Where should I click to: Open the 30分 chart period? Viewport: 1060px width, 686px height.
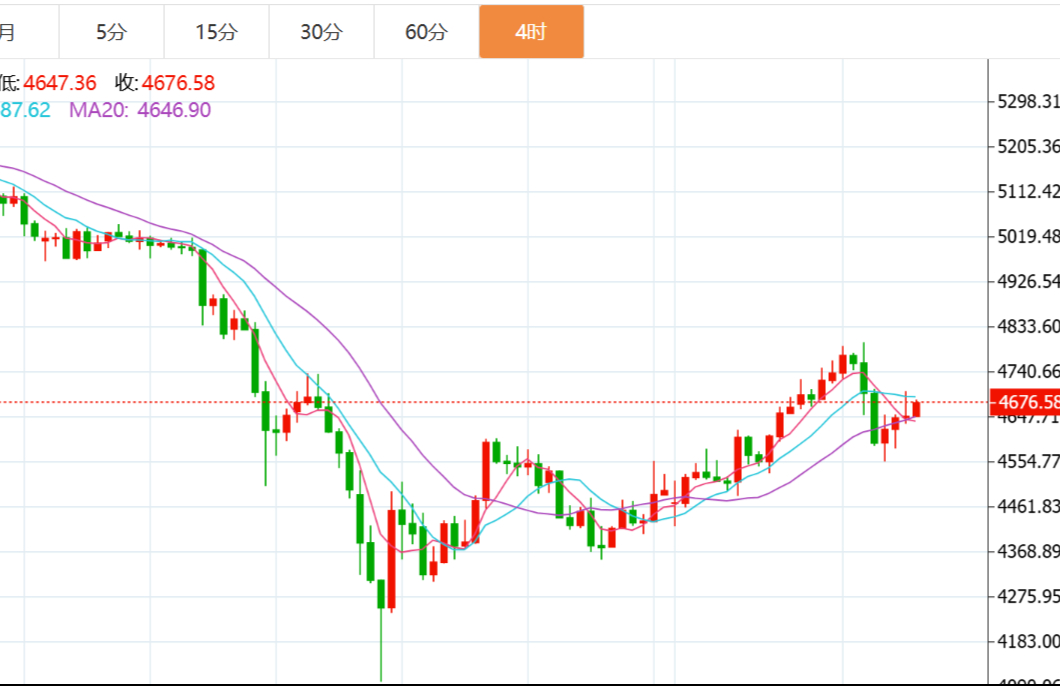coord(321,32)
